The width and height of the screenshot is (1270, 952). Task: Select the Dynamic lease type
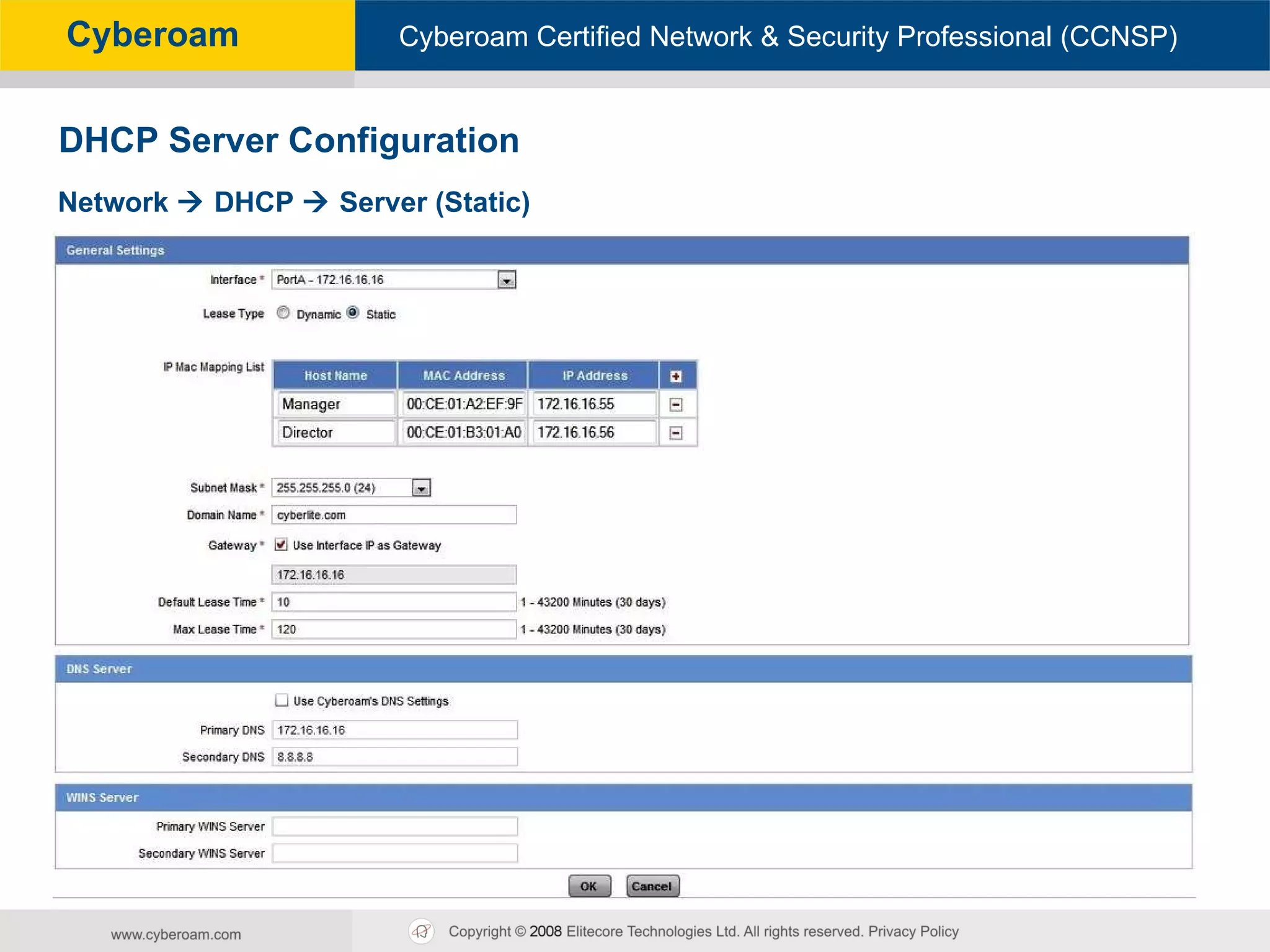283,313
